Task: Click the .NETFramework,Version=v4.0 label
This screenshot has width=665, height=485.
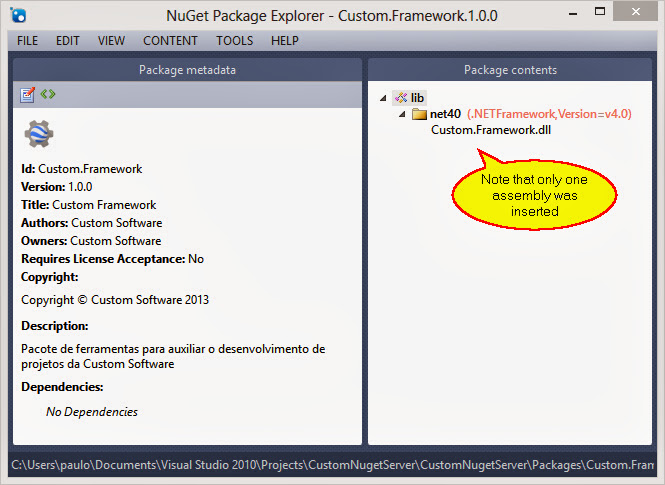Action: (x=549, y=114)
